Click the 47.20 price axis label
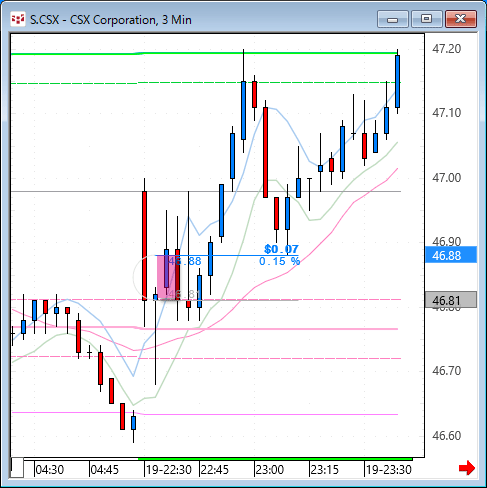The image size is (487, 488). pyautogui.click(x=447, y=49)
